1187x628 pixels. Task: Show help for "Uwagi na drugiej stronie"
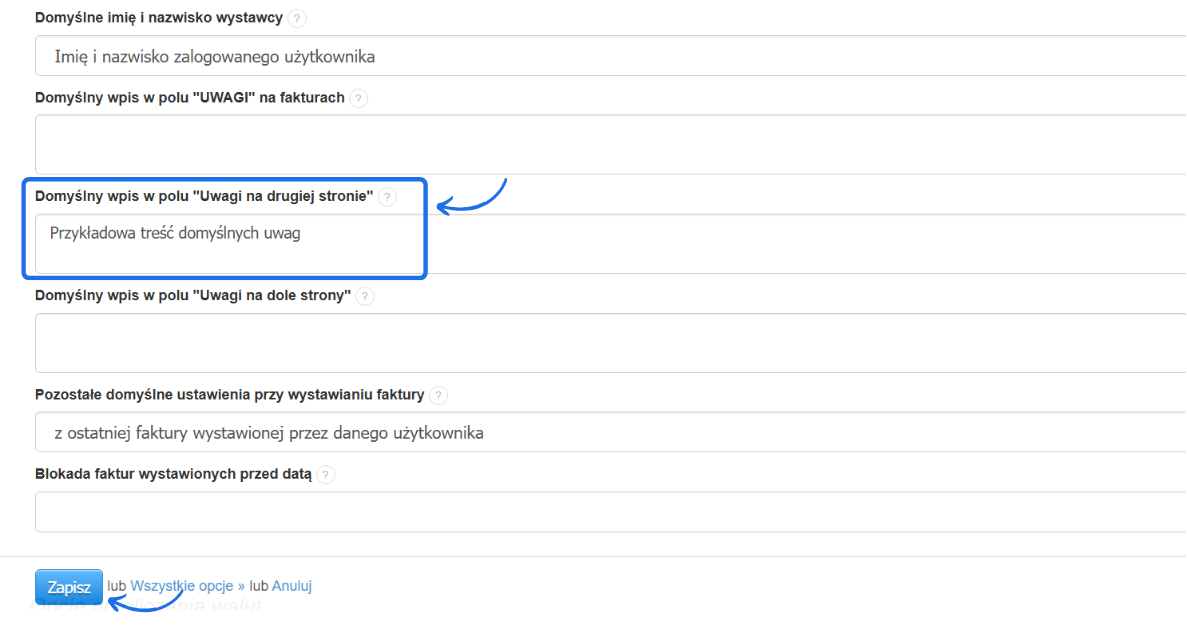[388, 197]
